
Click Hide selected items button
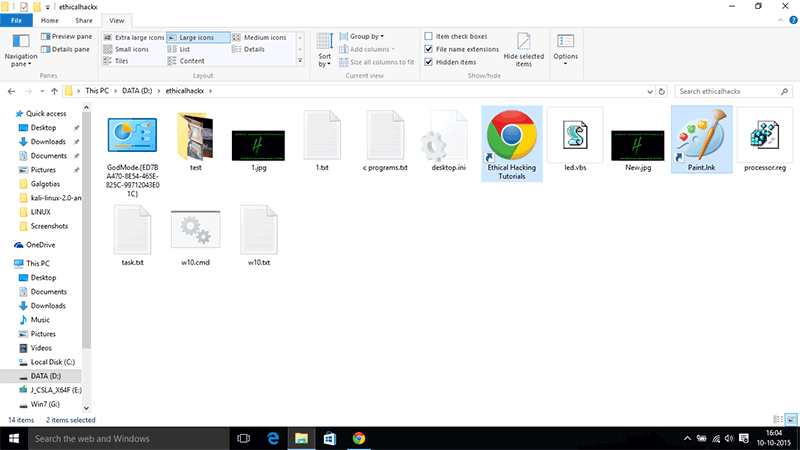click(x=524, y=48)
